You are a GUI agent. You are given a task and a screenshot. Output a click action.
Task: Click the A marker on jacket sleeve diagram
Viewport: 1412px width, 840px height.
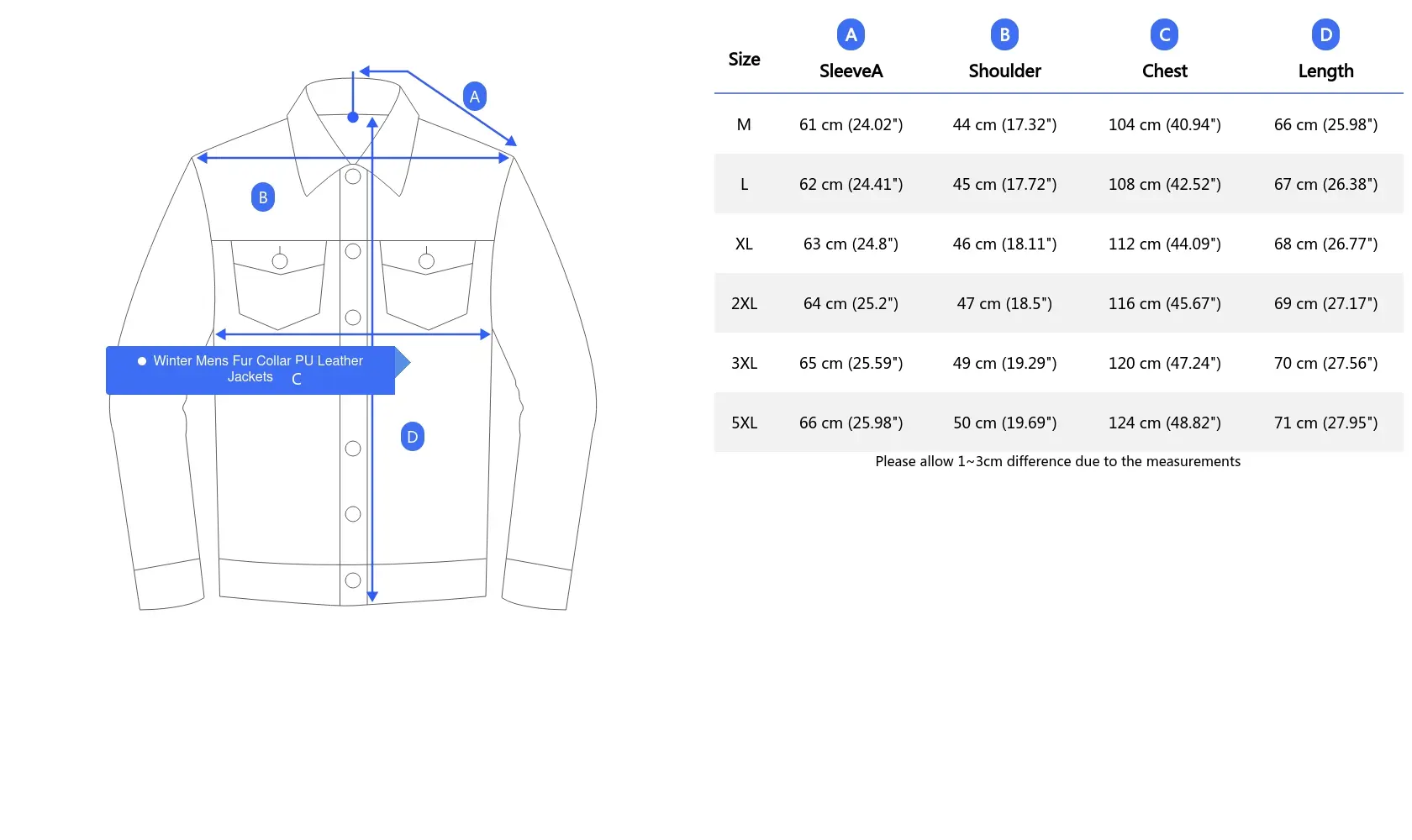[x=475, y=97]
